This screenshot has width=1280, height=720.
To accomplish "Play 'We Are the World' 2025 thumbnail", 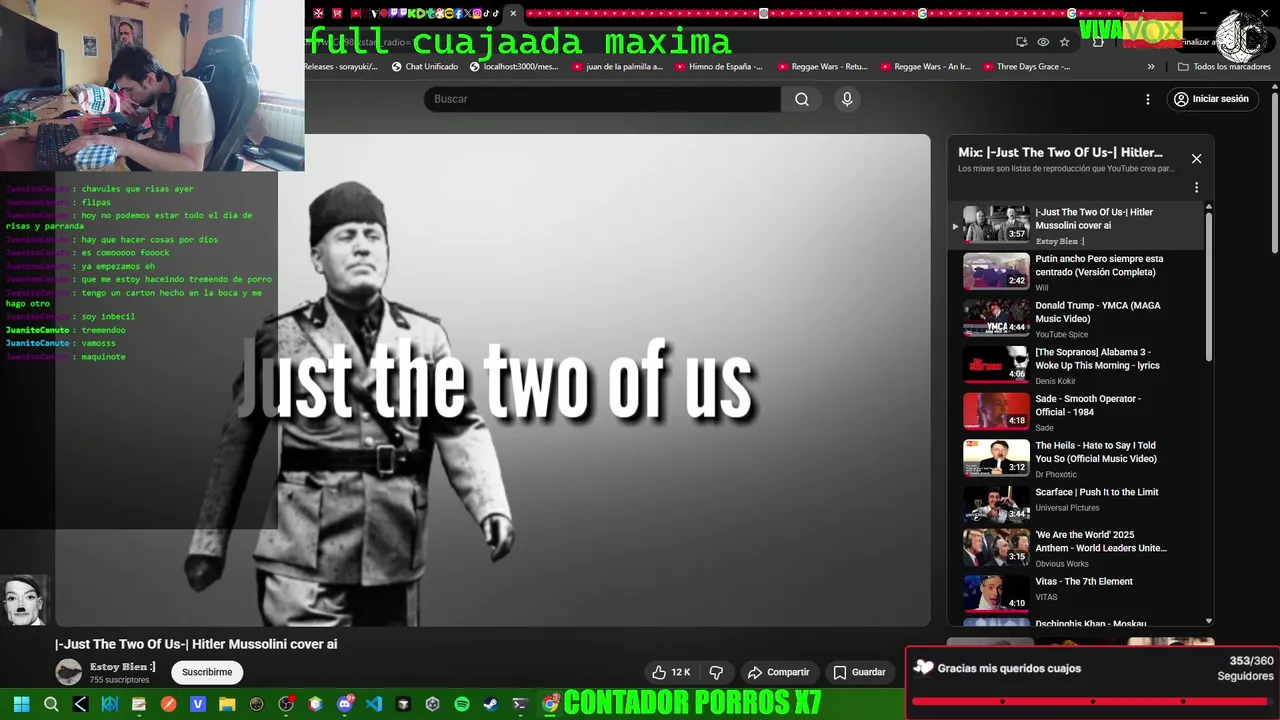I will [x=996, y=547].
